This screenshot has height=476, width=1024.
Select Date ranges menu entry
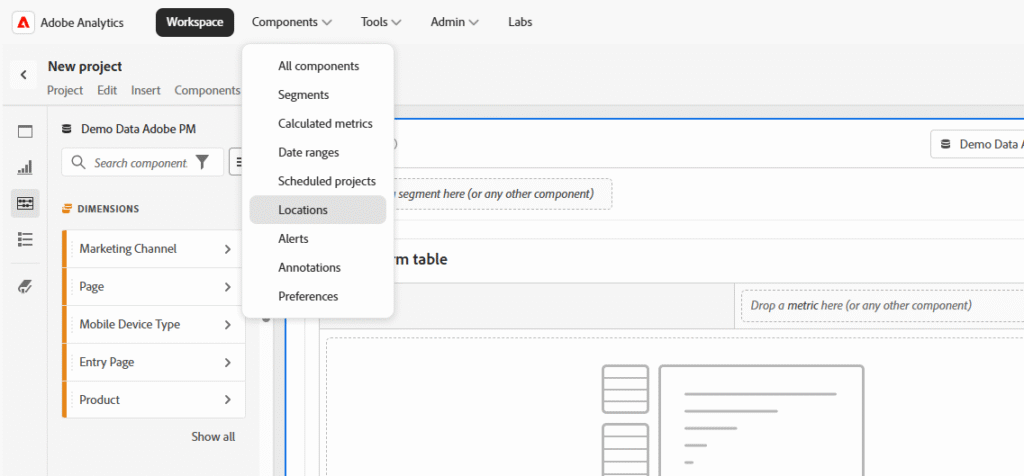pos(318,152)
